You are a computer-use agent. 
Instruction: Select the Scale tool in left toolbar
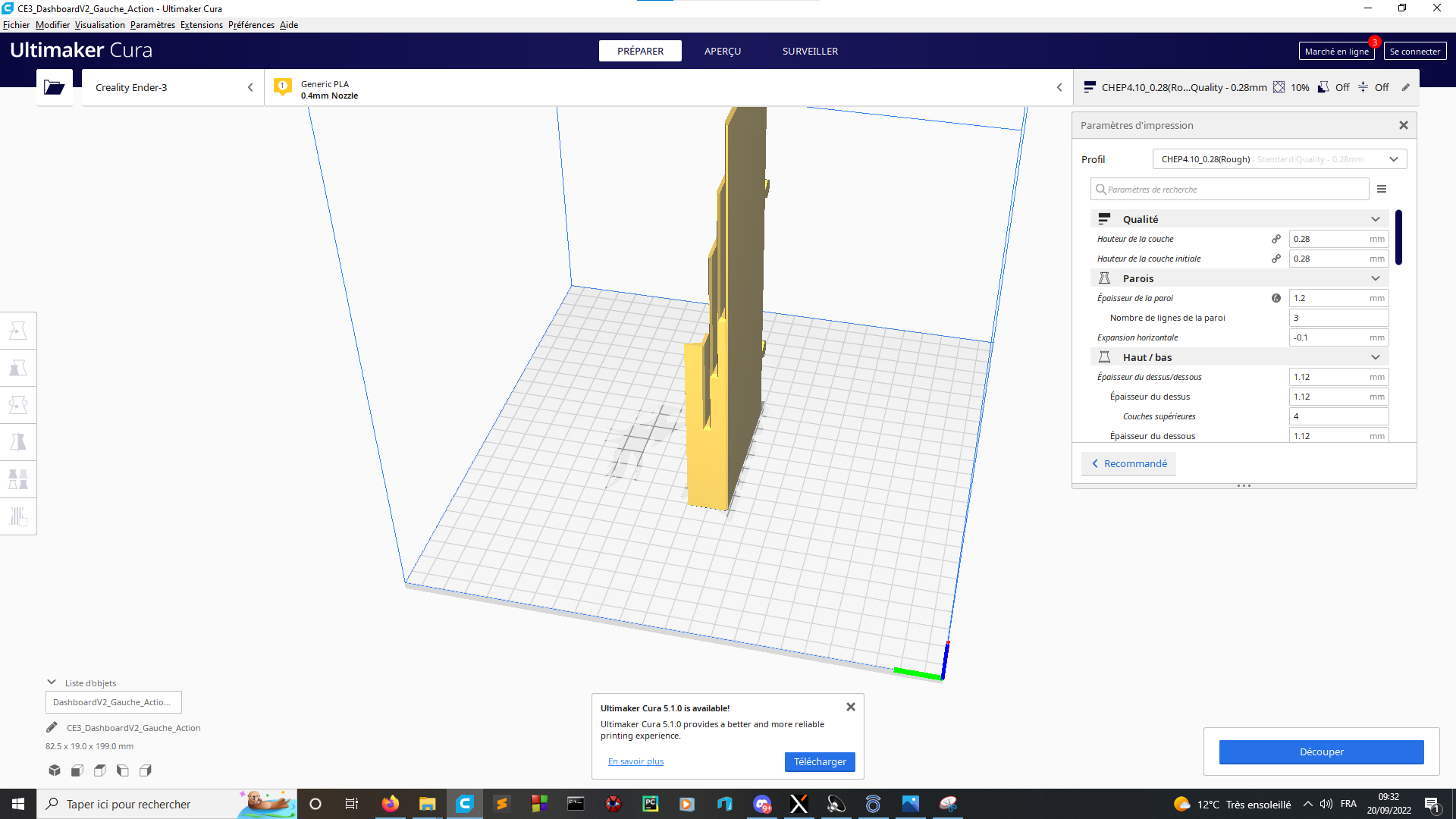pyautogui.click(x=18, y=368)
